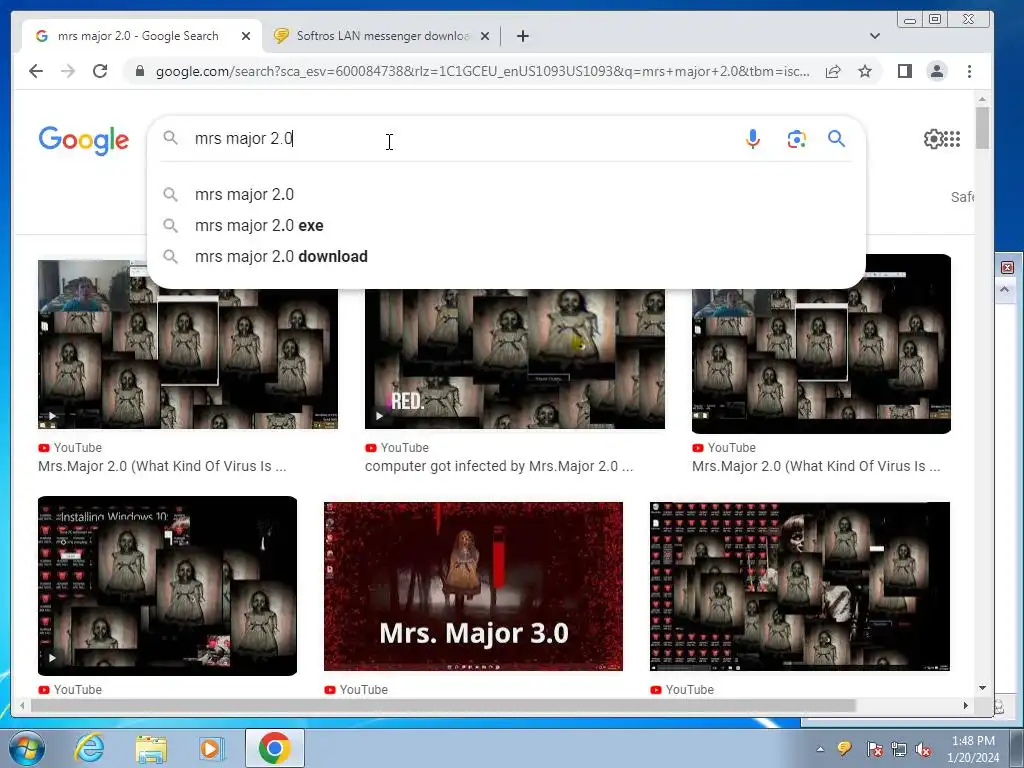Open a new Chrome tab
The width and height of the screenshot is (1024, 768).
click(522, 36)
